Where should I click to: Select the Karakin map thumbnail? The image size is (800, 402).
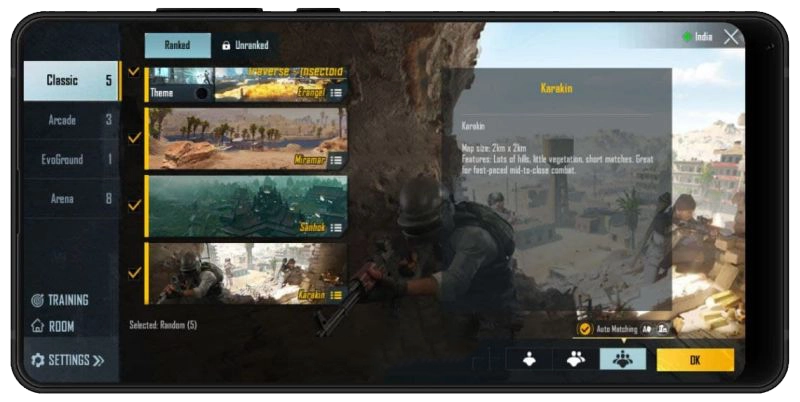point(247,273)
